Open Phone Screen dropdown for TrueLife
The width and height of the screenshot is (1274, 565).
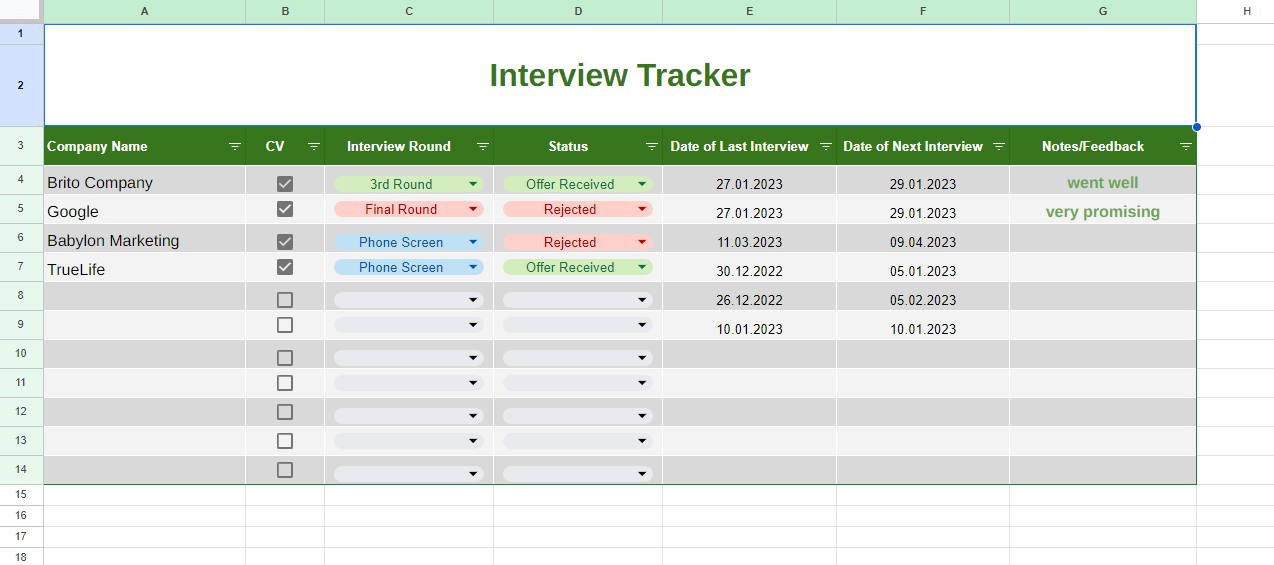(409, 267)
